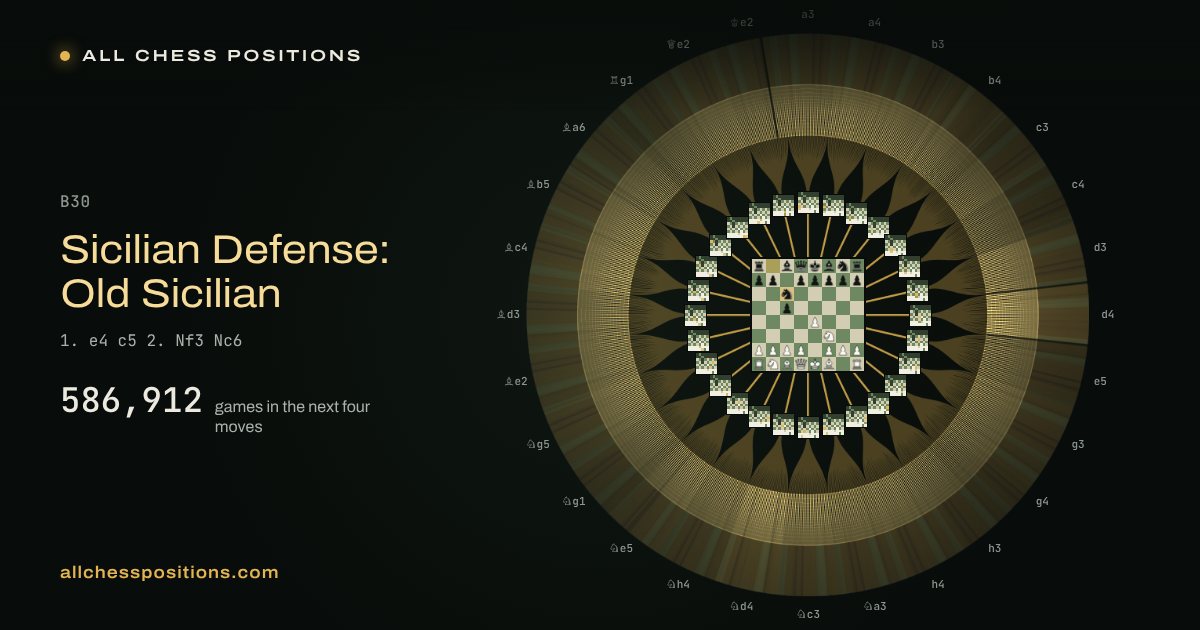The height and width of the screenshot is (630, 1200).
Task: Click the g4 pawn move label
Action: (x=1042, y=501)
